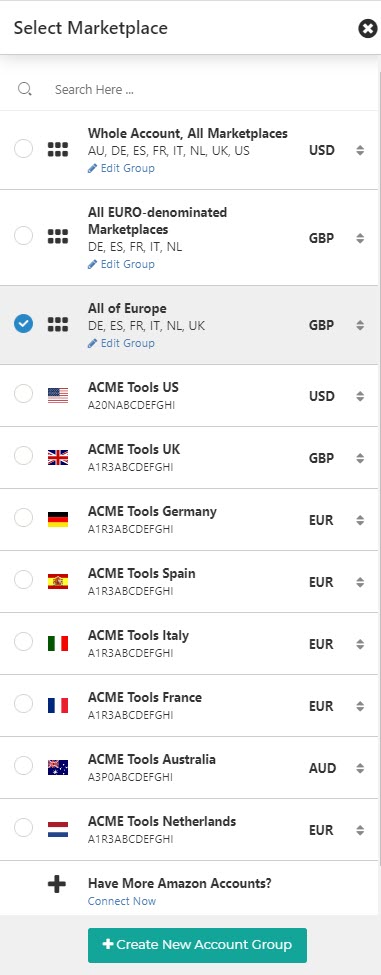Screen dimensions: 381x975
Task: Click Create New Account Group button
Action: click(x=197, y=945)
